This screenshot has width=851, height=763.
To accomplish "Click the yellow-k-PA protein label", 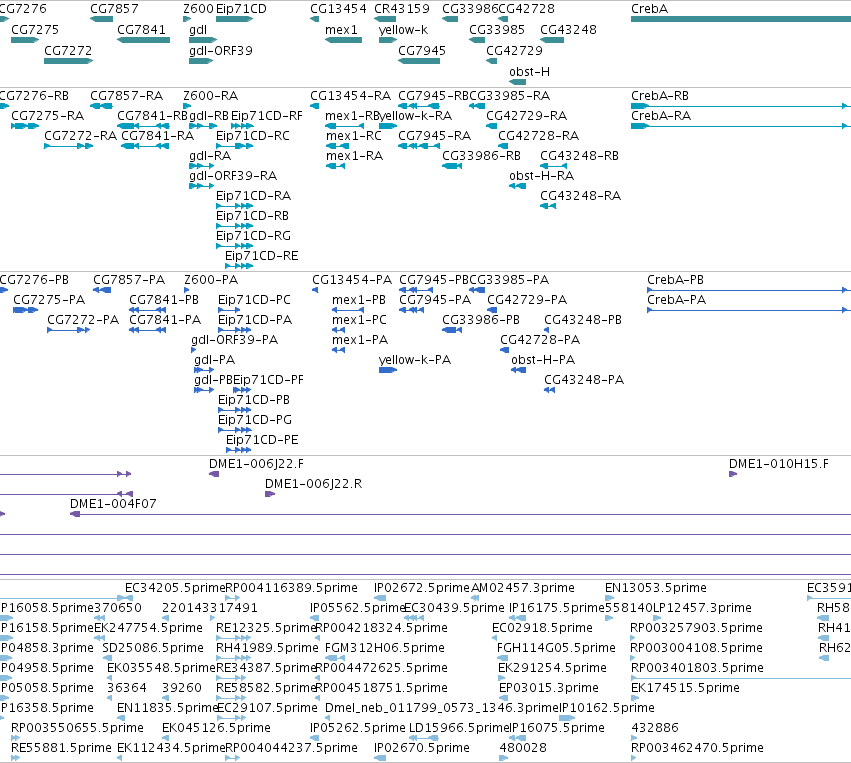I will [x=415, y=360].
